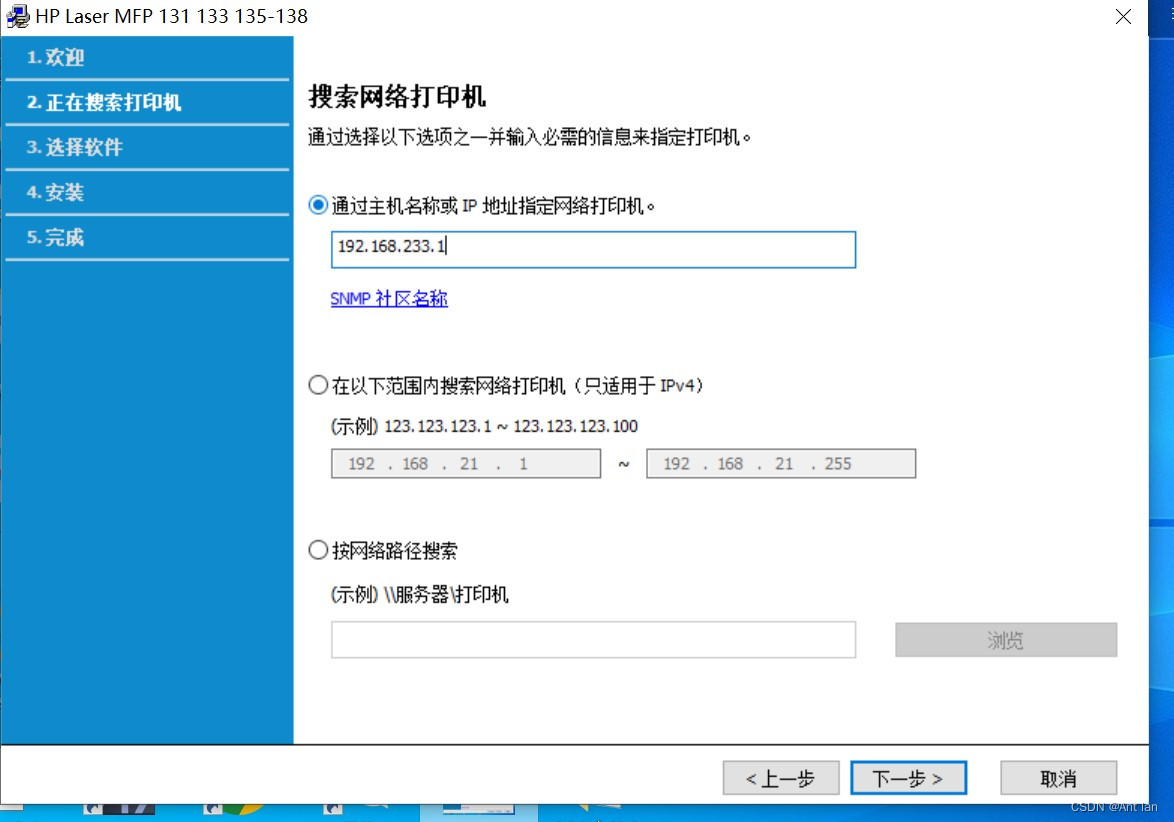Select step 3. 选择软件 in the sidebar
Screen dimensions: 1174x822
(x=147, y=147)
